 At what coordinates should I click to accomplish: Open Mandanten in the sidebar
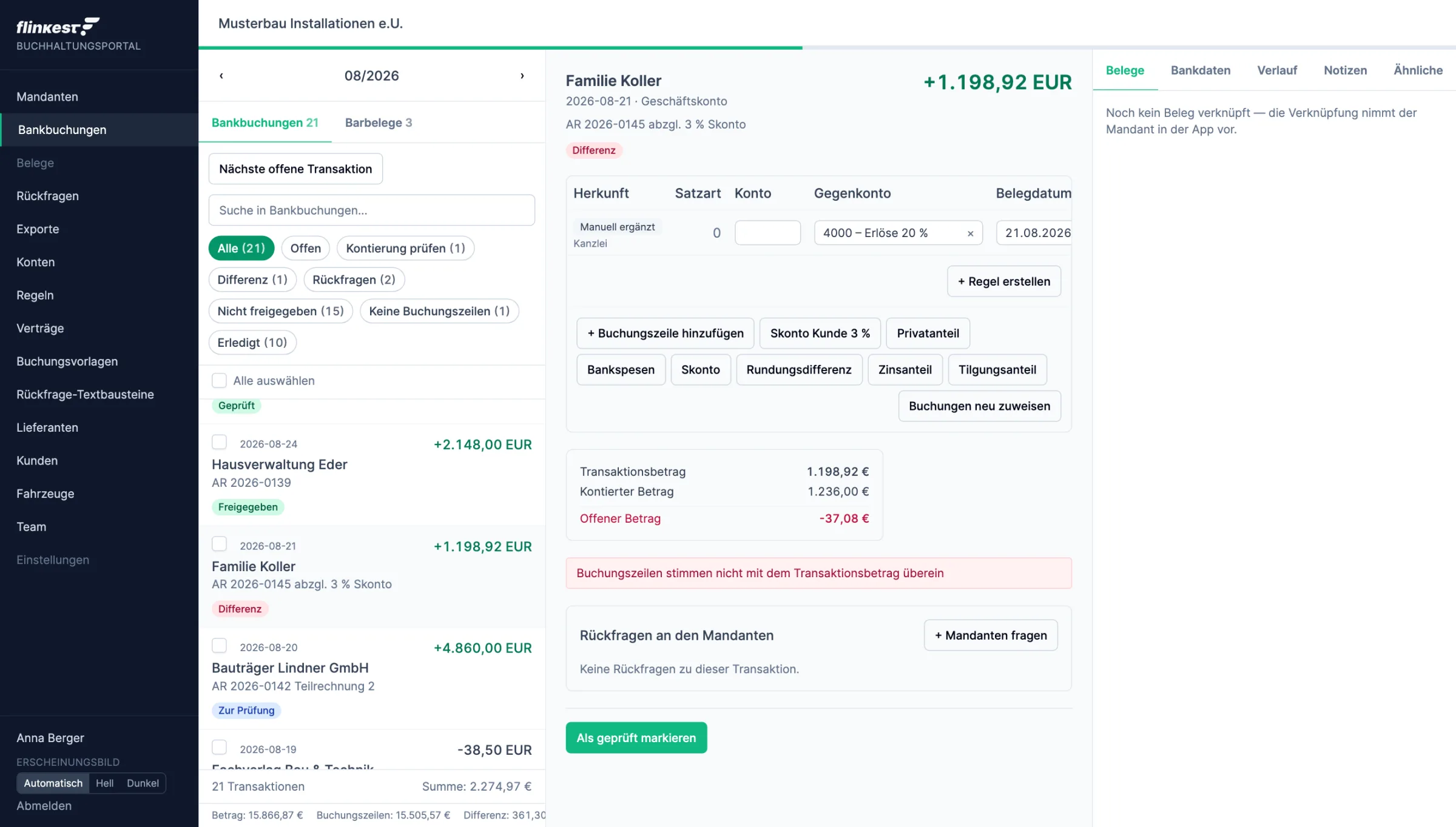(99, 97)
